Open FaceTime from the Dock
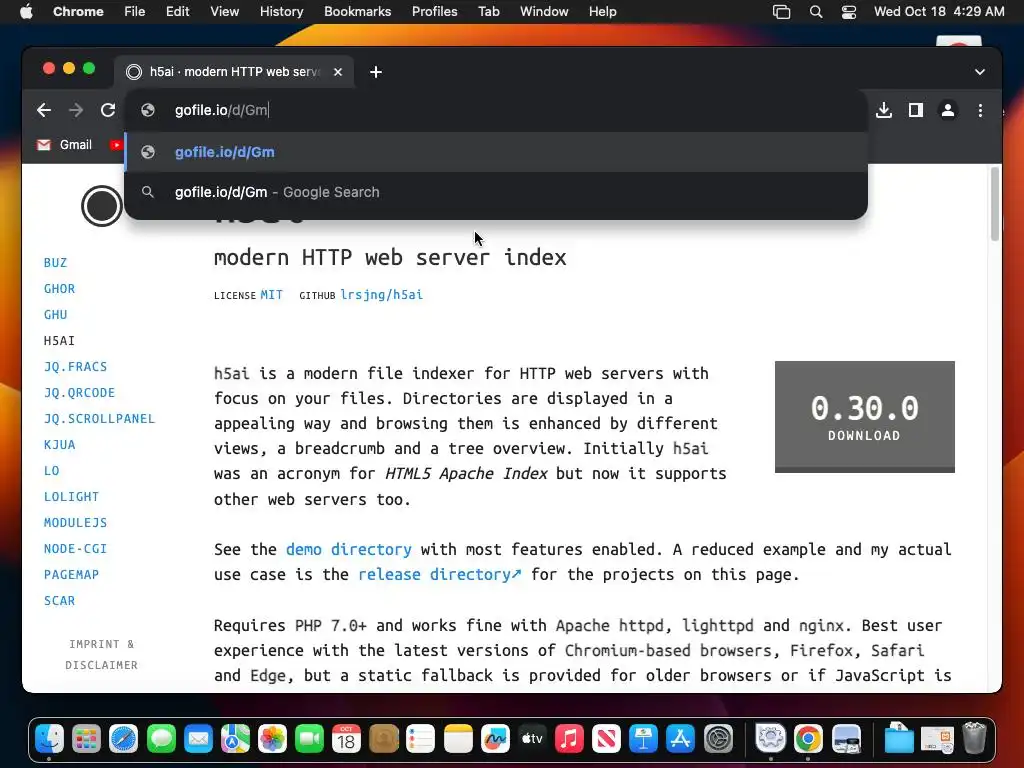Viewport: 1024px width, 768px height. click(310, 739)
